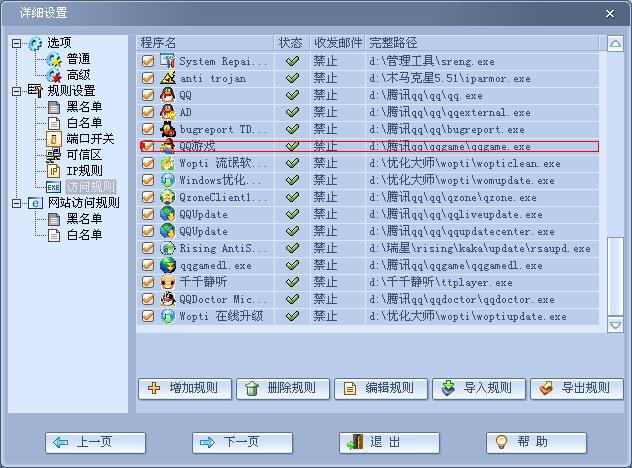Image resolution: width=632 pixels, height=468 pixels.
Task: Select 黑名单 under 规则设置
Action: pos(84,107)
